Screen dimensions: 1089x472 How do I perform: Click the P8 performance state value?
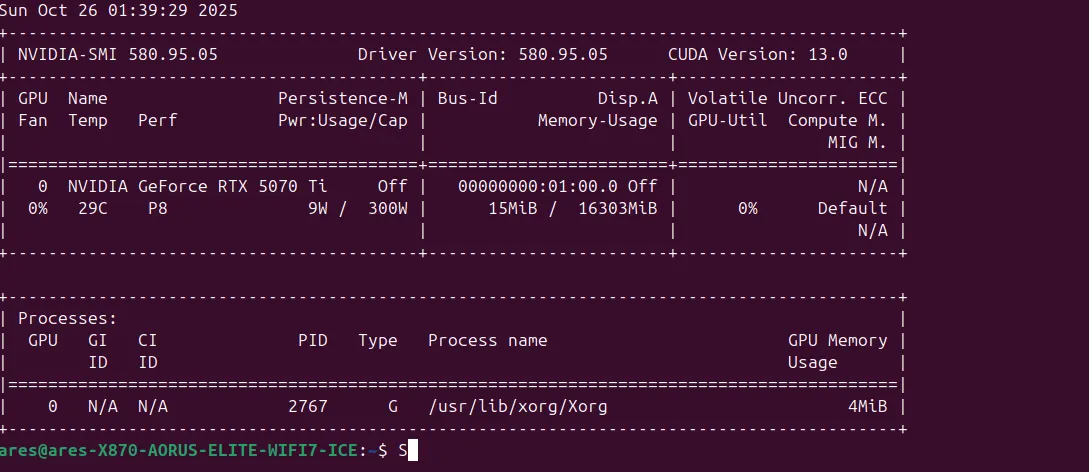[x=158, y=209]
